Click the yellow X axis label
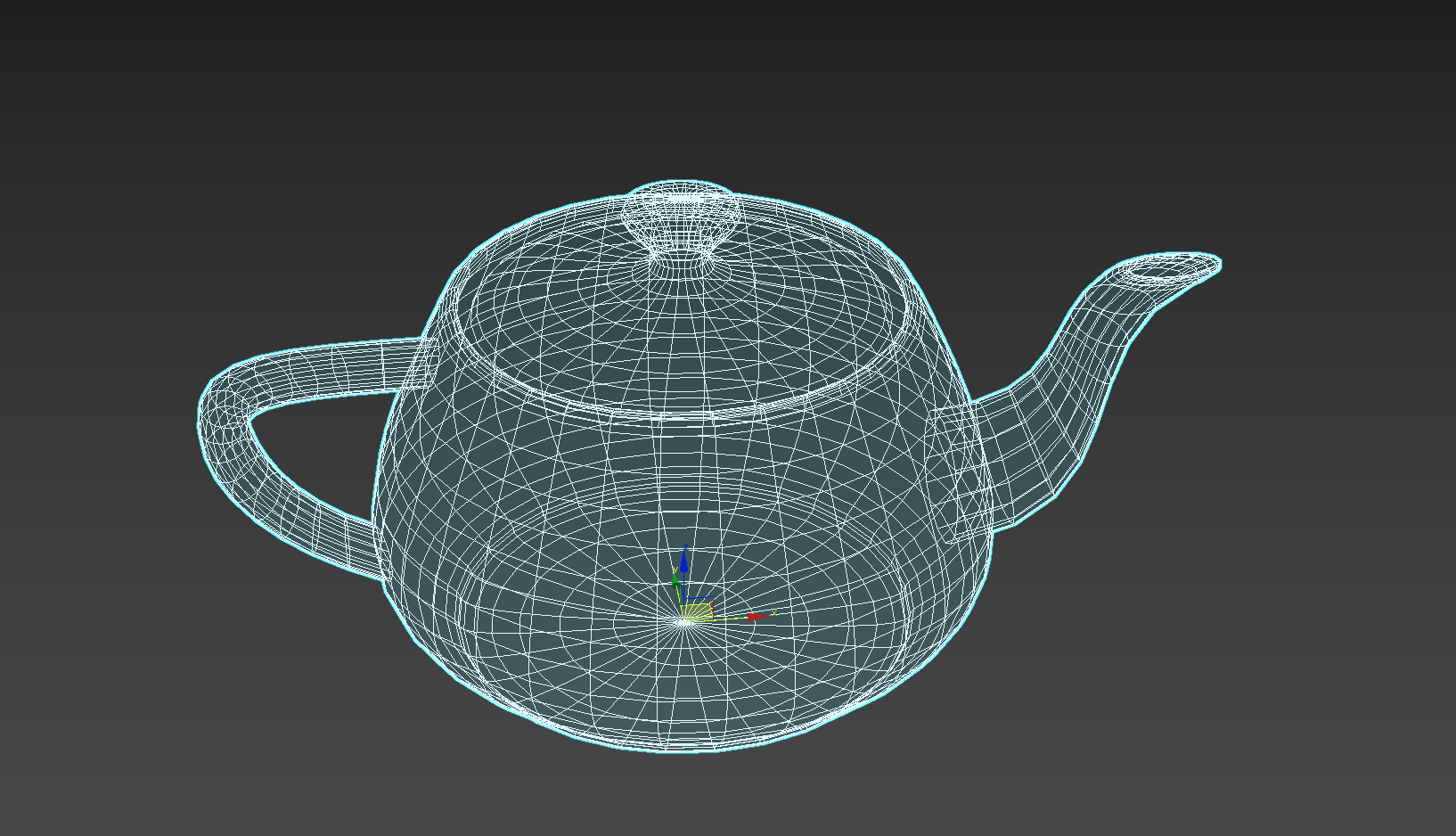 (x=774, y=613)
